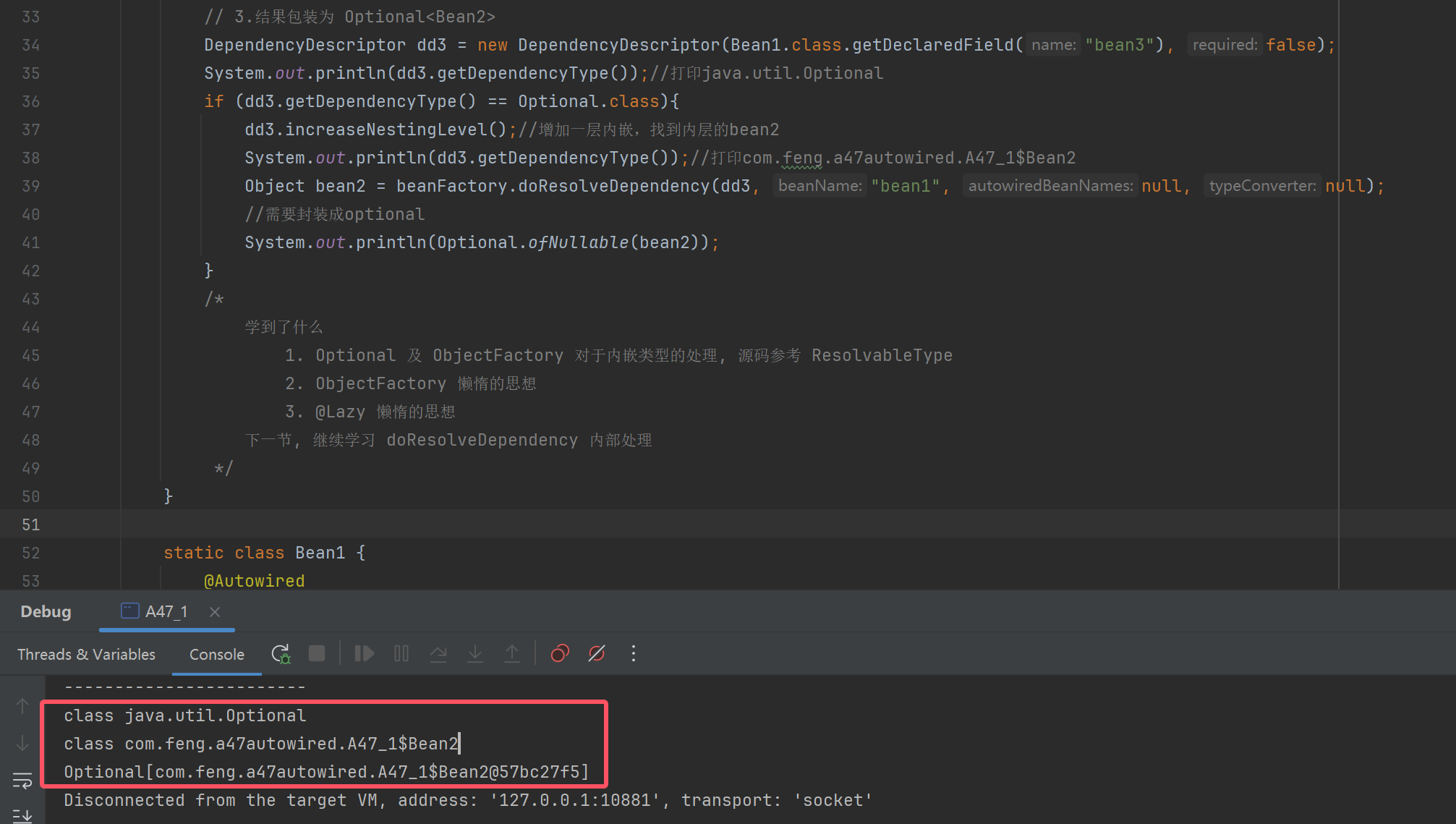Click 'Disconnected from the target VM' line
Viewport: 1456px width, 824px height.
468,800
